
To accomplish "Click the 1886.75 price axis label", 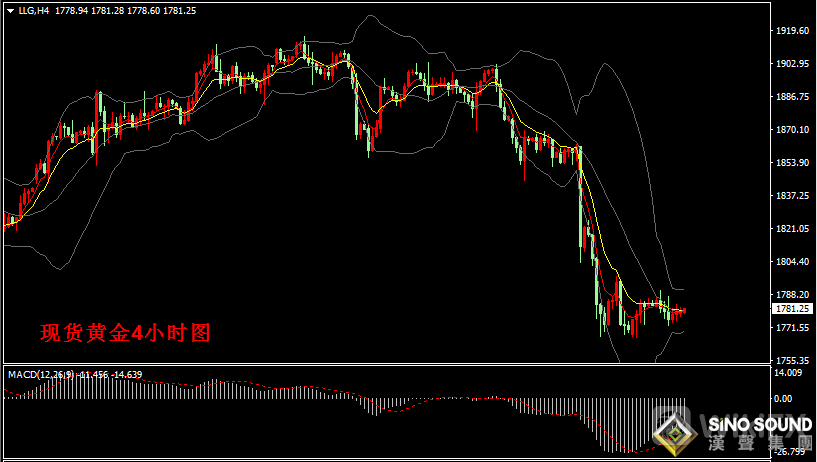I will (792, 97).
